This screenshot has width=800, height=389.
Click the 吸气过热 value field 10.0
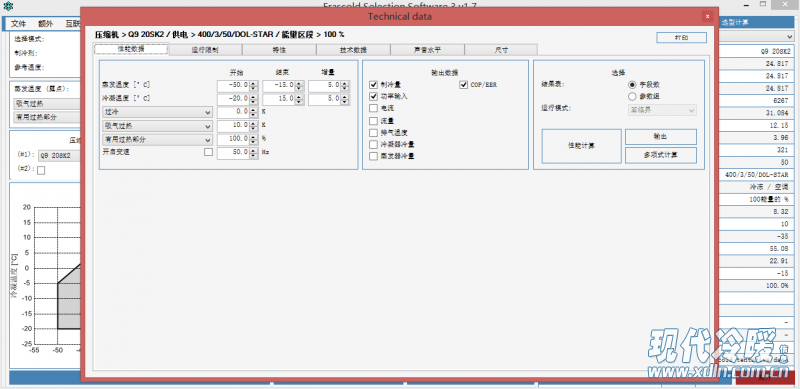[233, 126]
